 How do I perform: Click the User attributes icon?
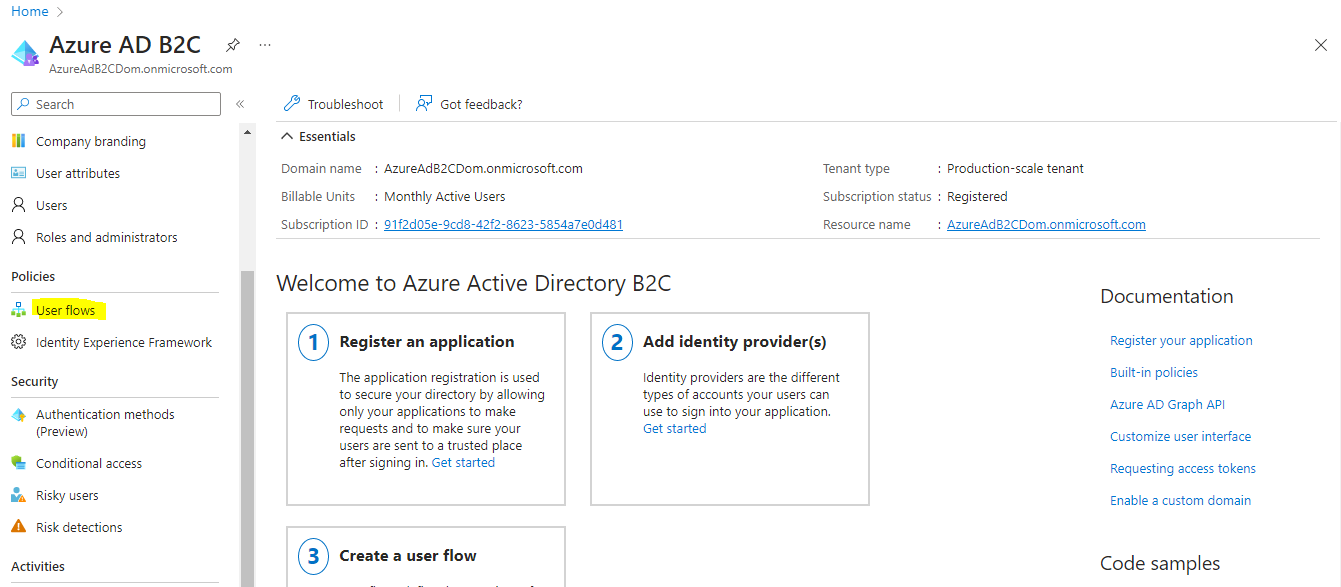(18, 173)
